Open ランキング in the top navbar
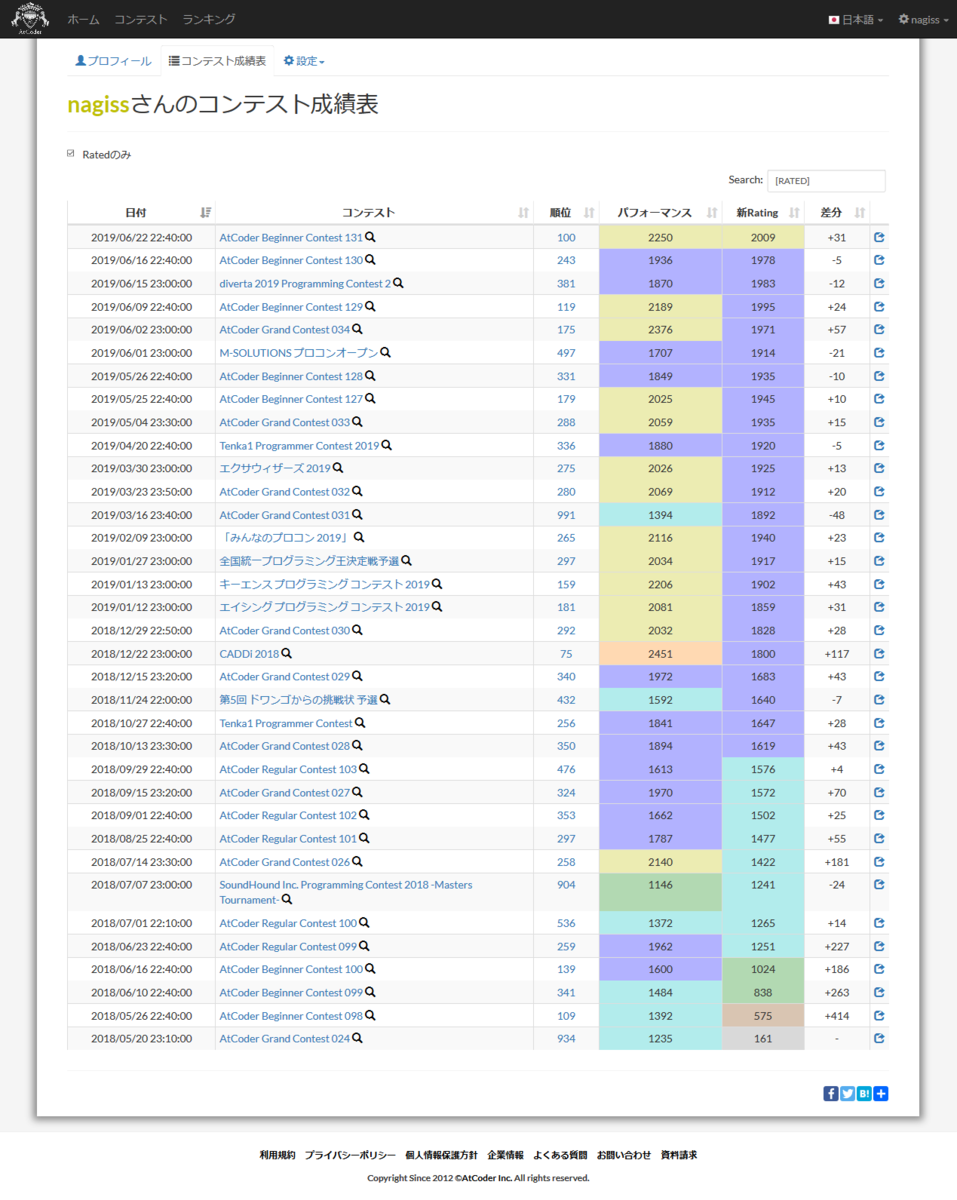 (209, 19)
